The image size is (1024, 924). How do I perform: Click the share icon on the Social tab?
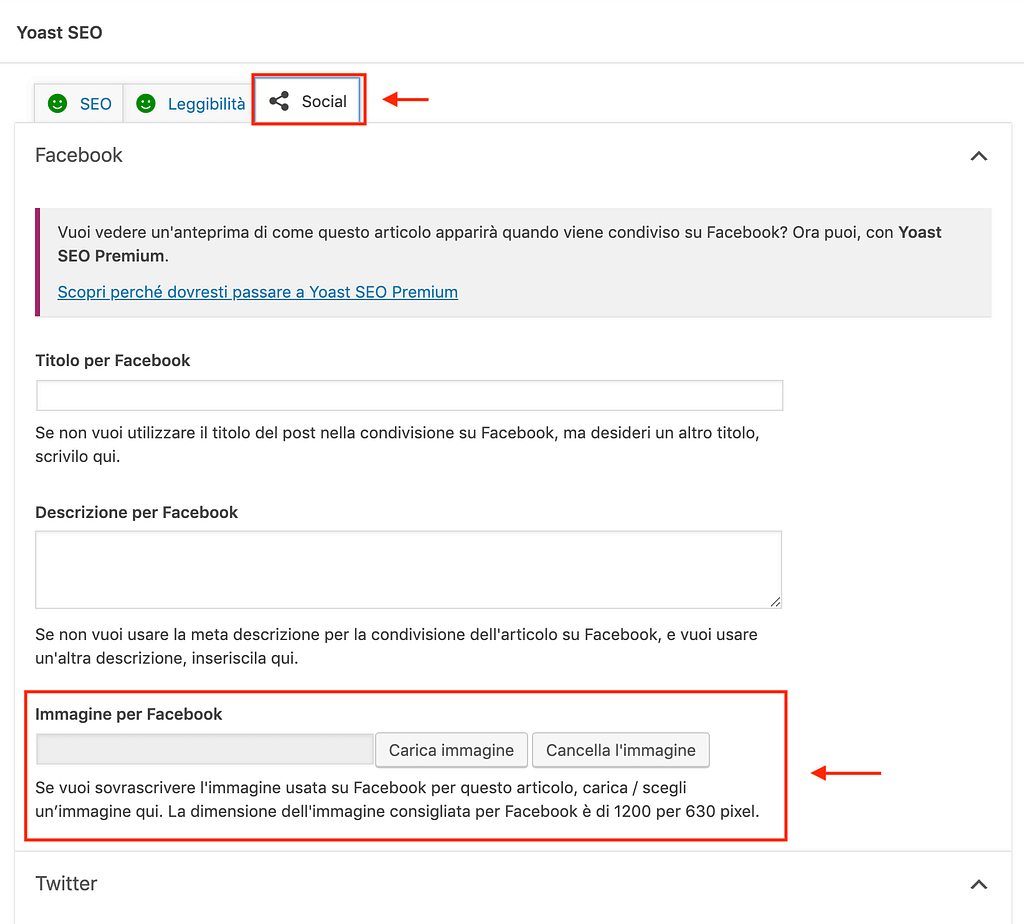279,101
